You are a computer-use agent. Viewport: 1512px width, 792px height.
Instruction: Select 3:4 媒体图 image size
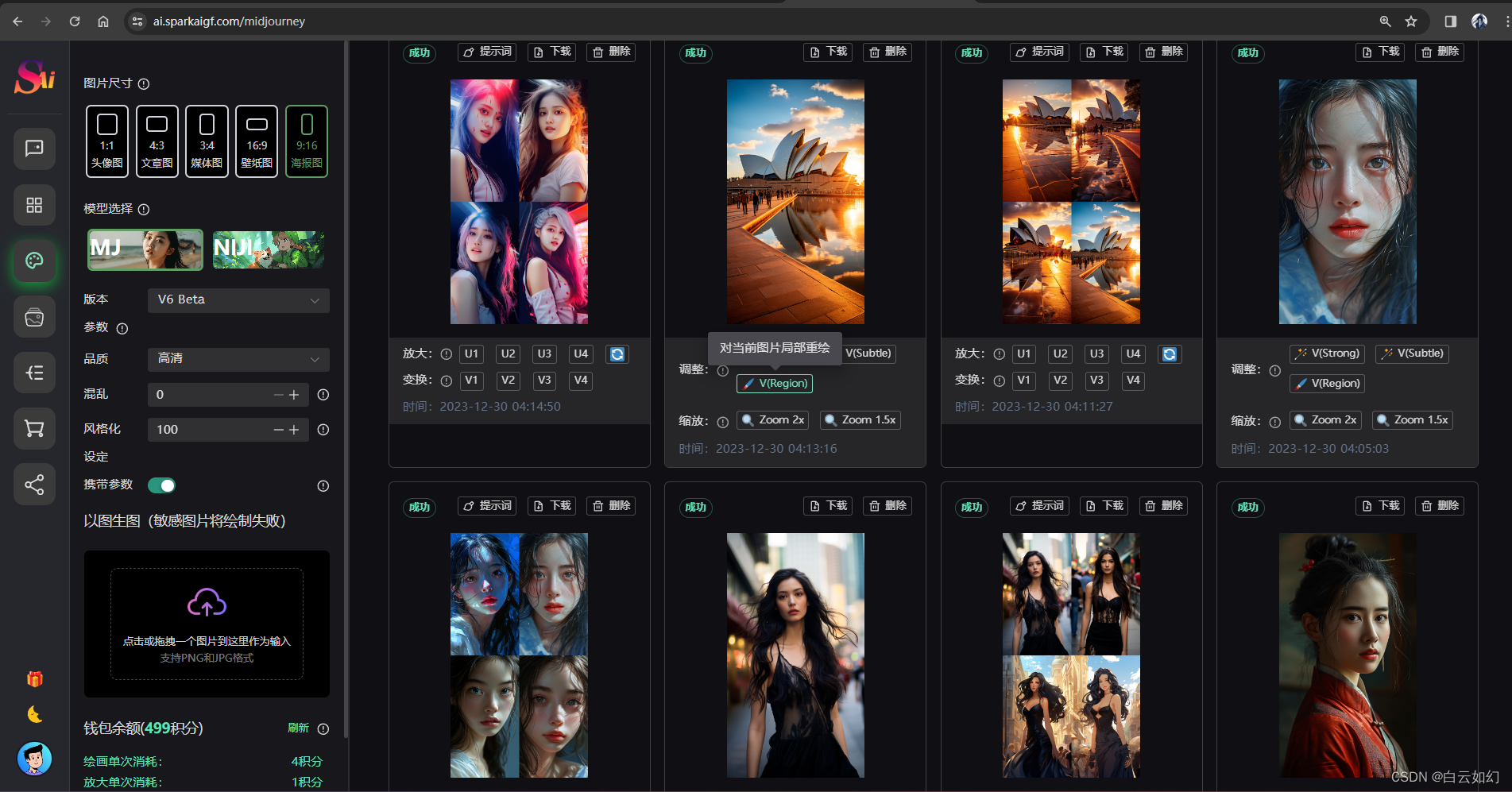(207, 141)
